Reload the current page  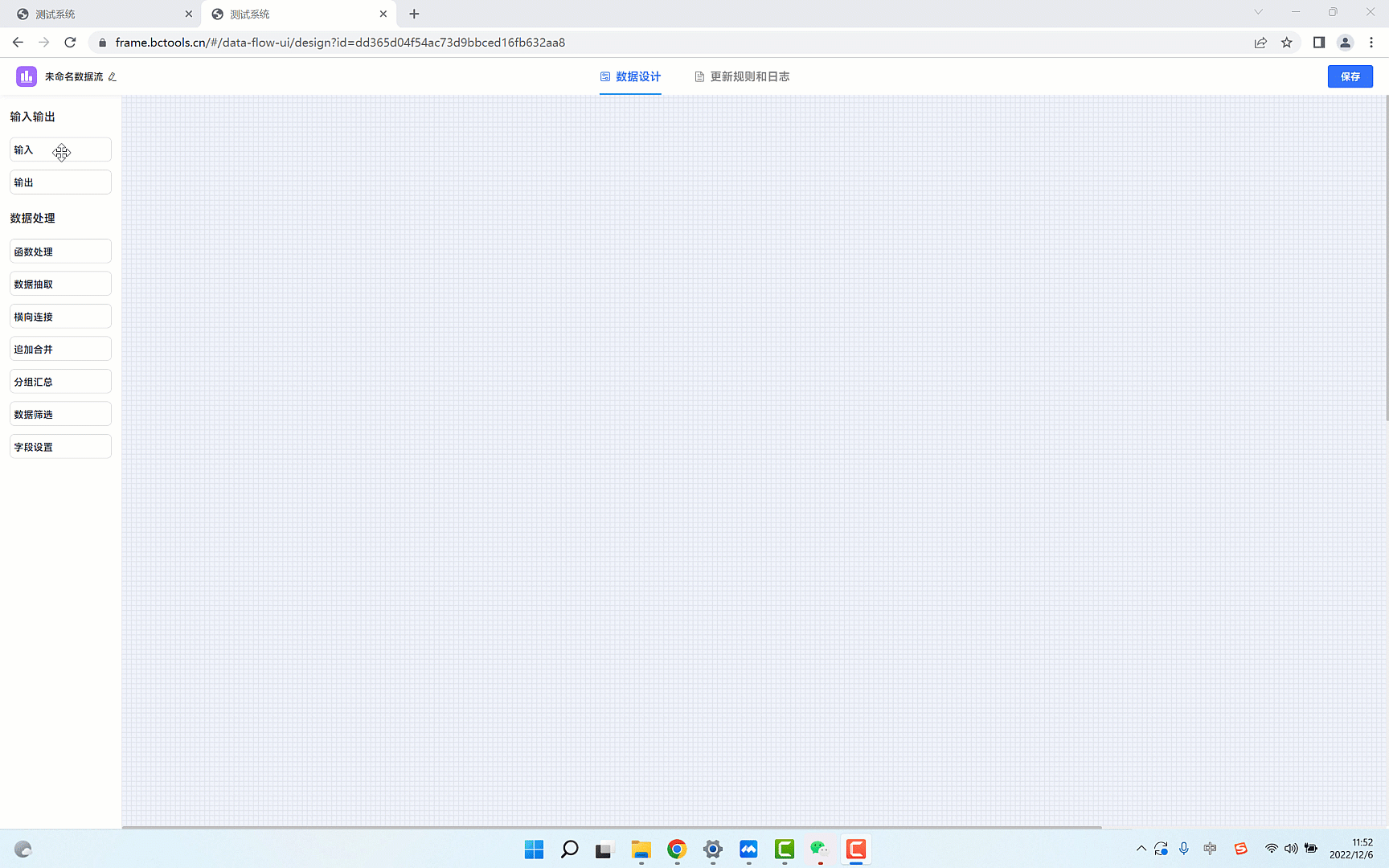coord(70,43)
